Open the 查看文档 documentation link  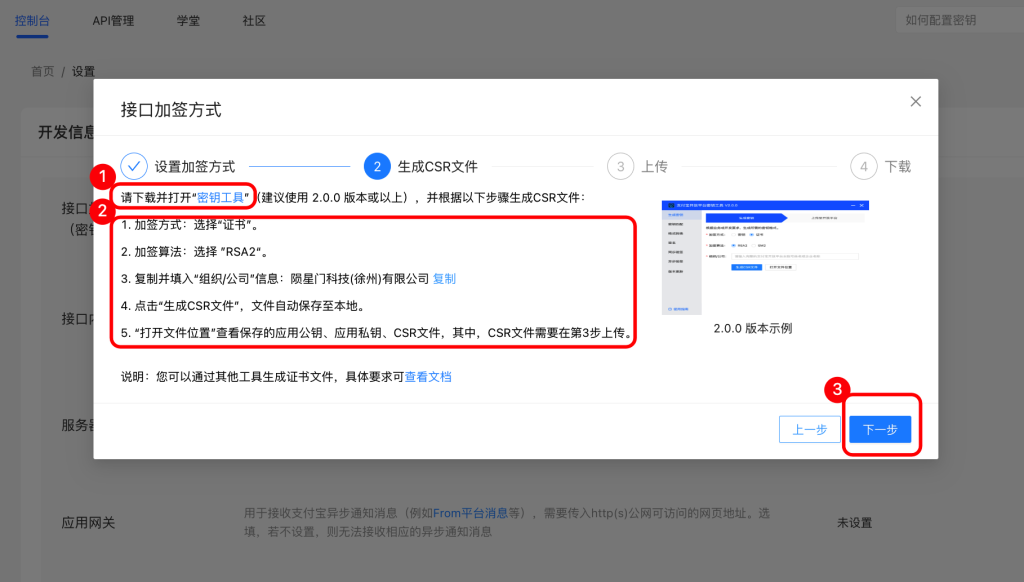click(428, 377)
